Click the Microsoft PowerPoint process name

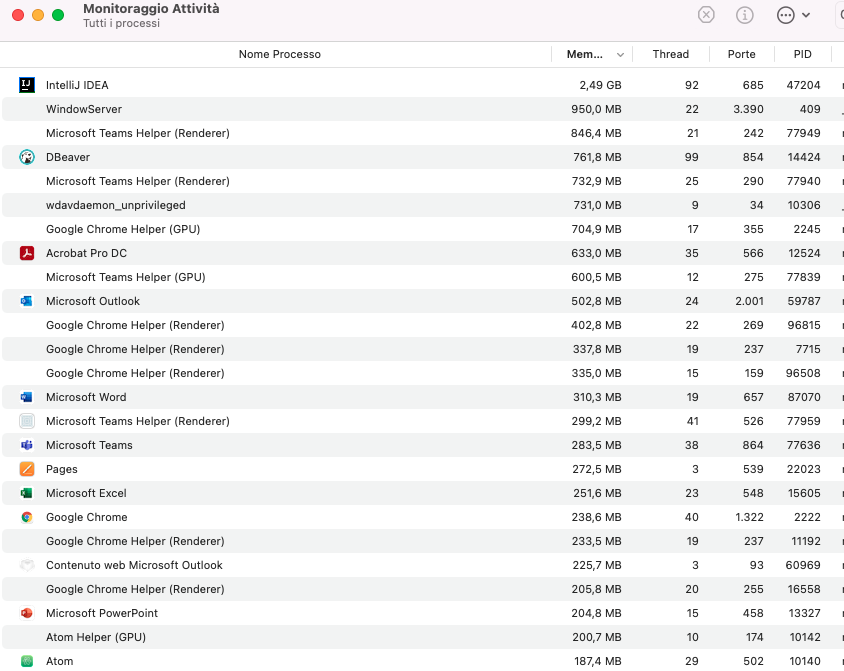click(102, 613)
